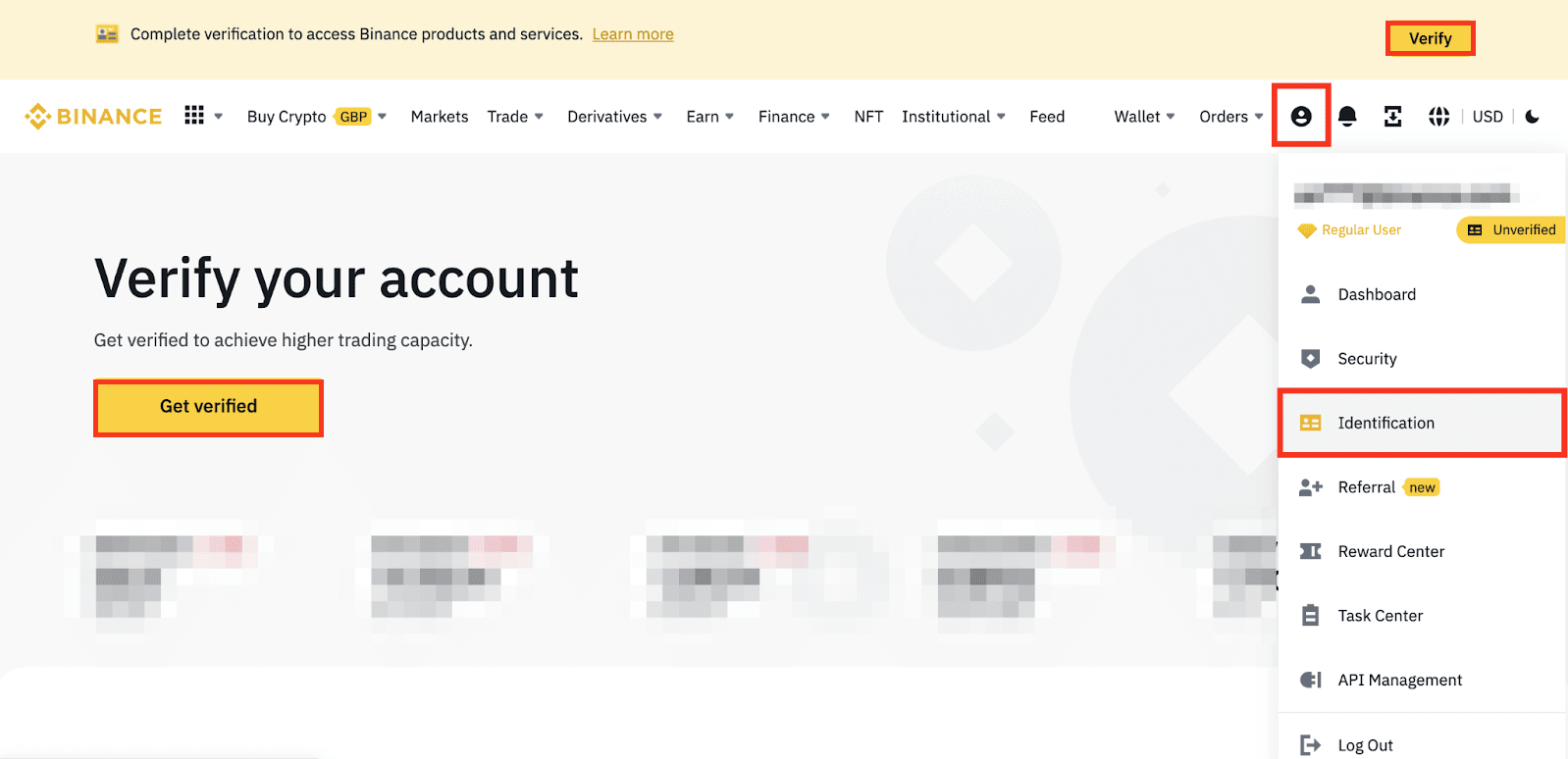Open the Feed menu item

tap(1047, 117)
